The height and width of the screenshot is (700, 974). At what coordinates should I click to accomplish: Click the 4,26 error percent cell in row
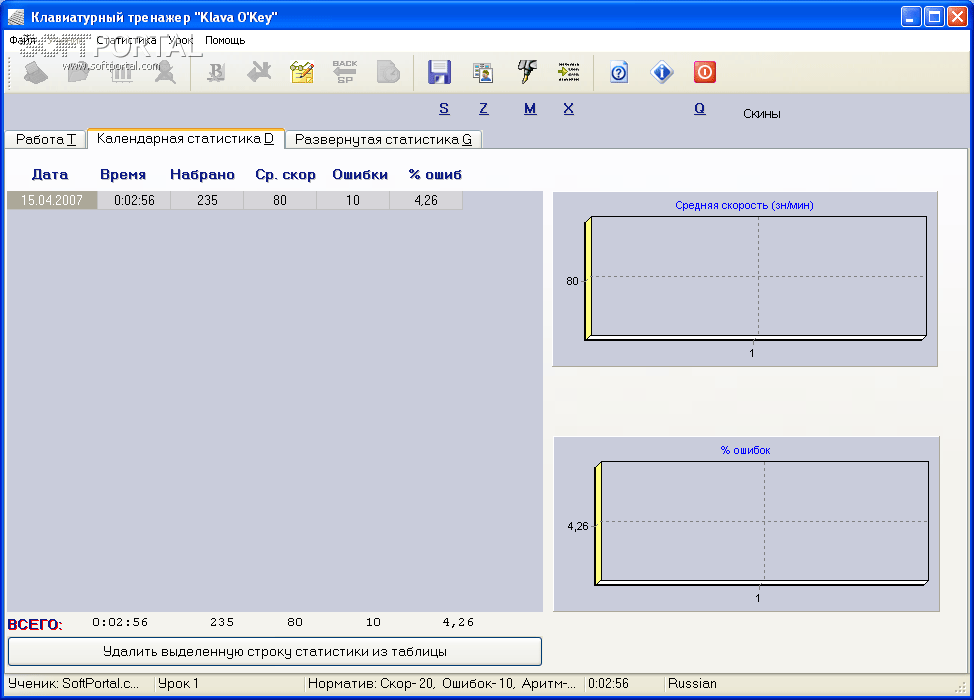pyautogui.click(x=426, y=200)
